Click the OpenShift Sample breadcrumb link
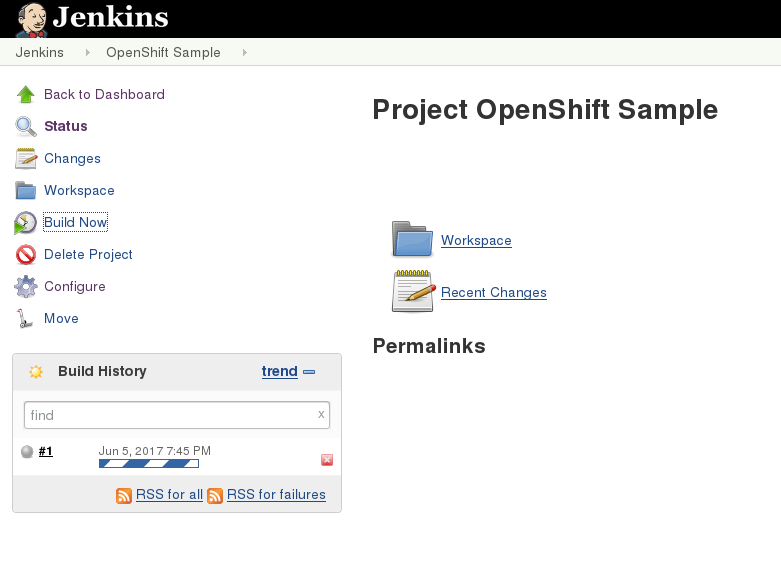 (163, 52)
